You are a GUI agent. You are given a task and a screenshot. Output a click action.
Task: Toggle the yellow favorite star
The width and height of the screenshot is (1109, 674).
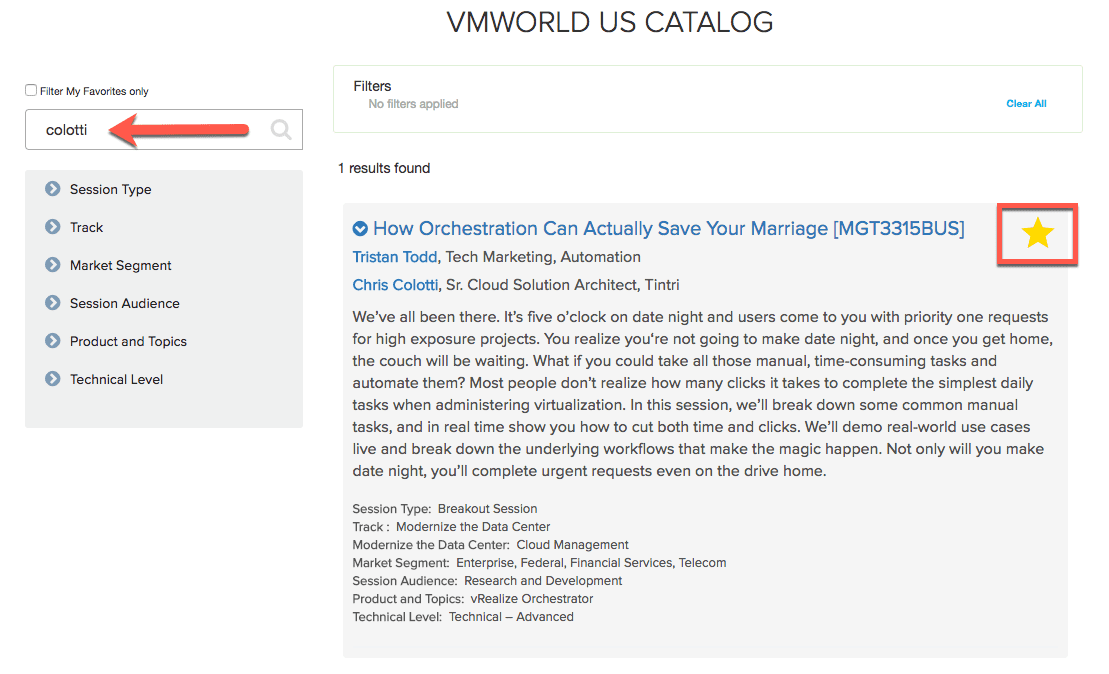[x=1038, y=233]
